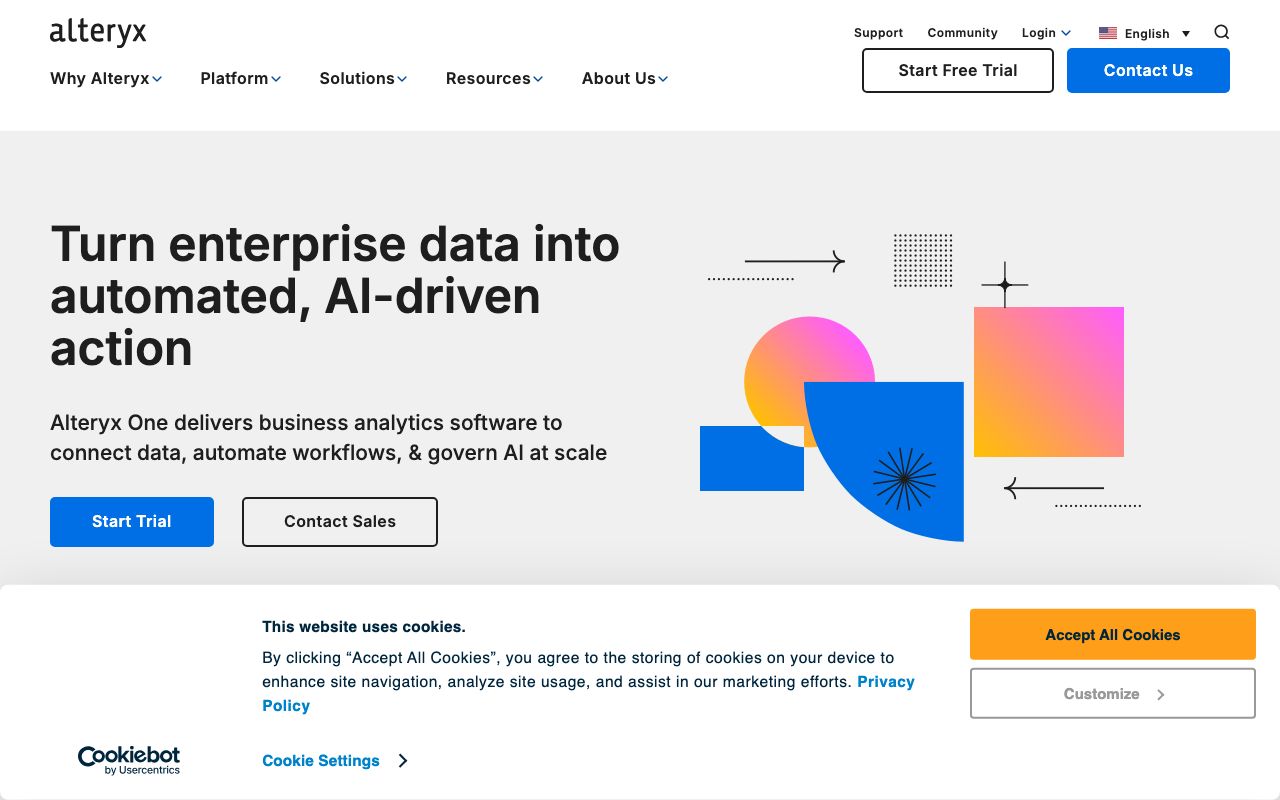Click the Customize cookies button
The width and height of the screenshot is (1280, 800).
coord(1113,694)
